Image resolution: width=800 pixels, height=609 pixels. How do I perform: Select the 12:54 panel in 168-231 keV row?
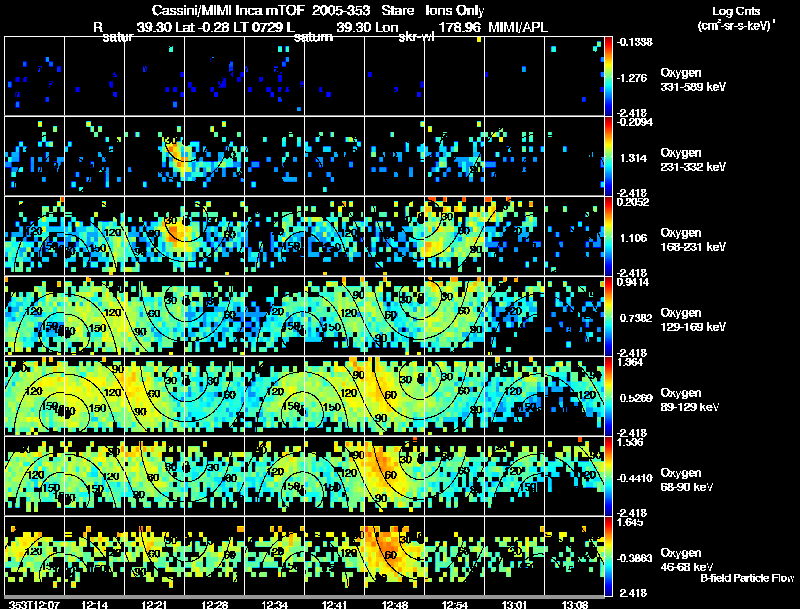coord(455,236)
